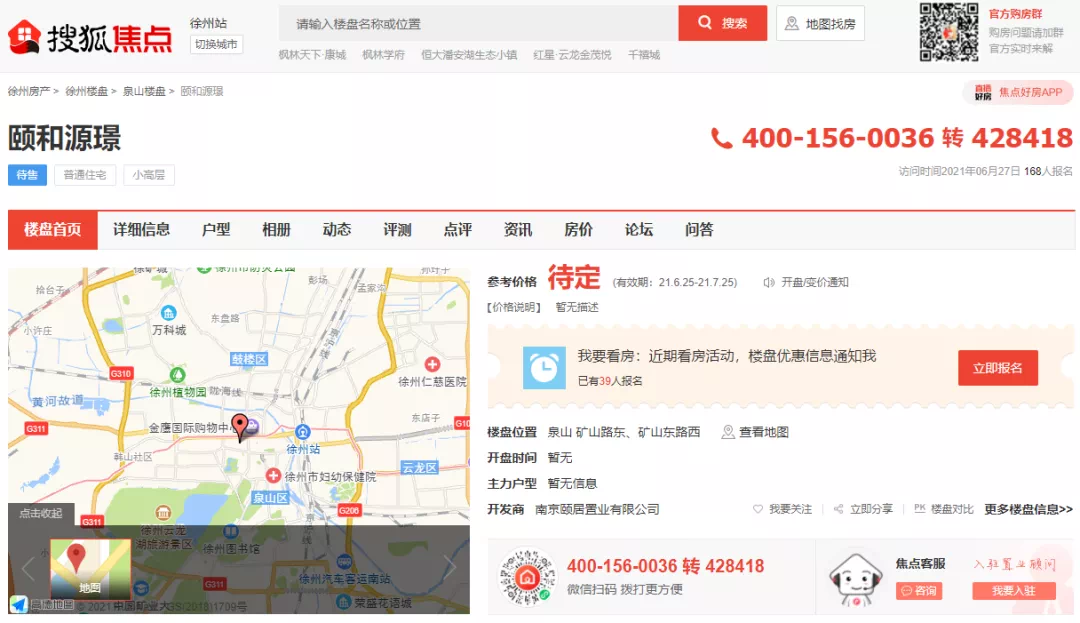Image resolution: width=1080 pixels, height=623 pixels.
Task: Click the 我要关注 link
Action: click(x=791, y=509)
